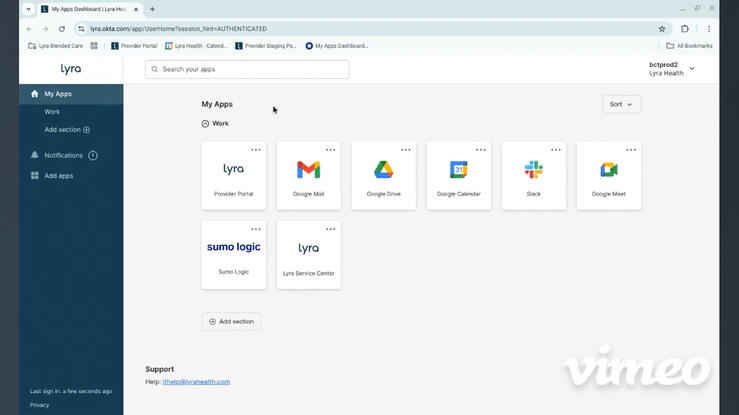Open options menu on Lyra Service Center tile
739x415 pixels.
(330, 229)
